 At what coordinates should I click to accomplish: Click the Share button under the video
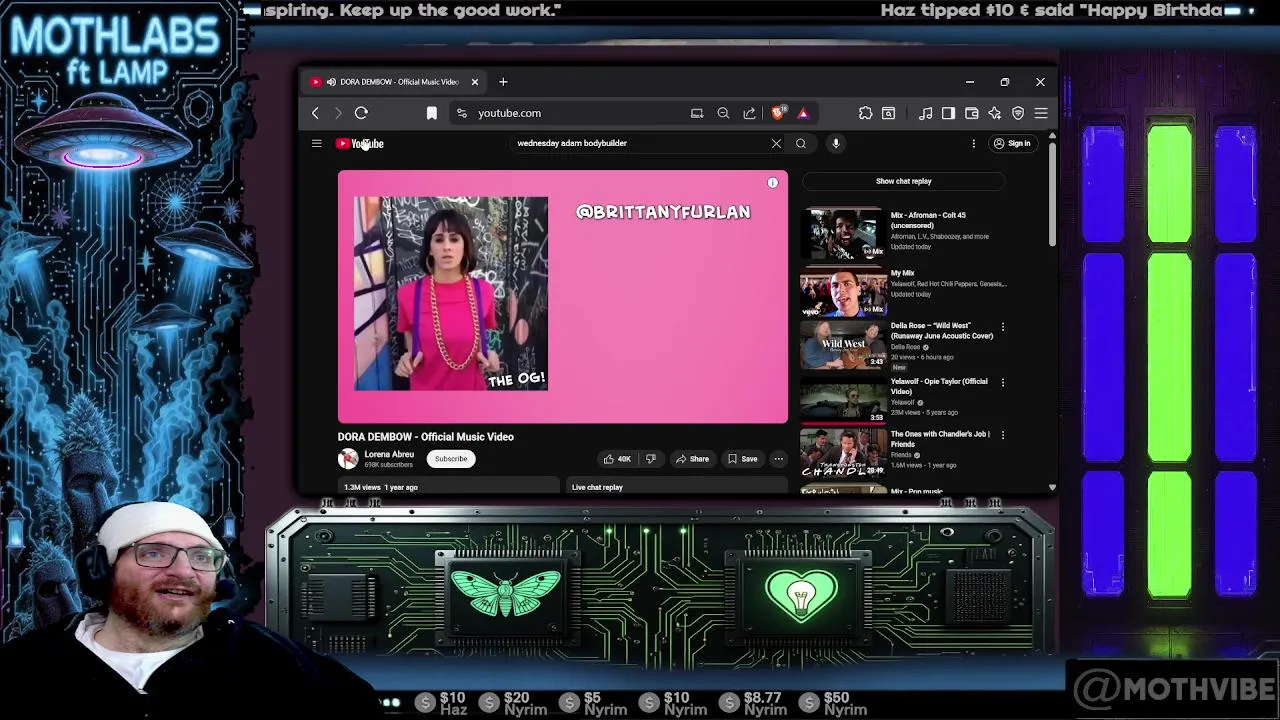tap(692, 459)
